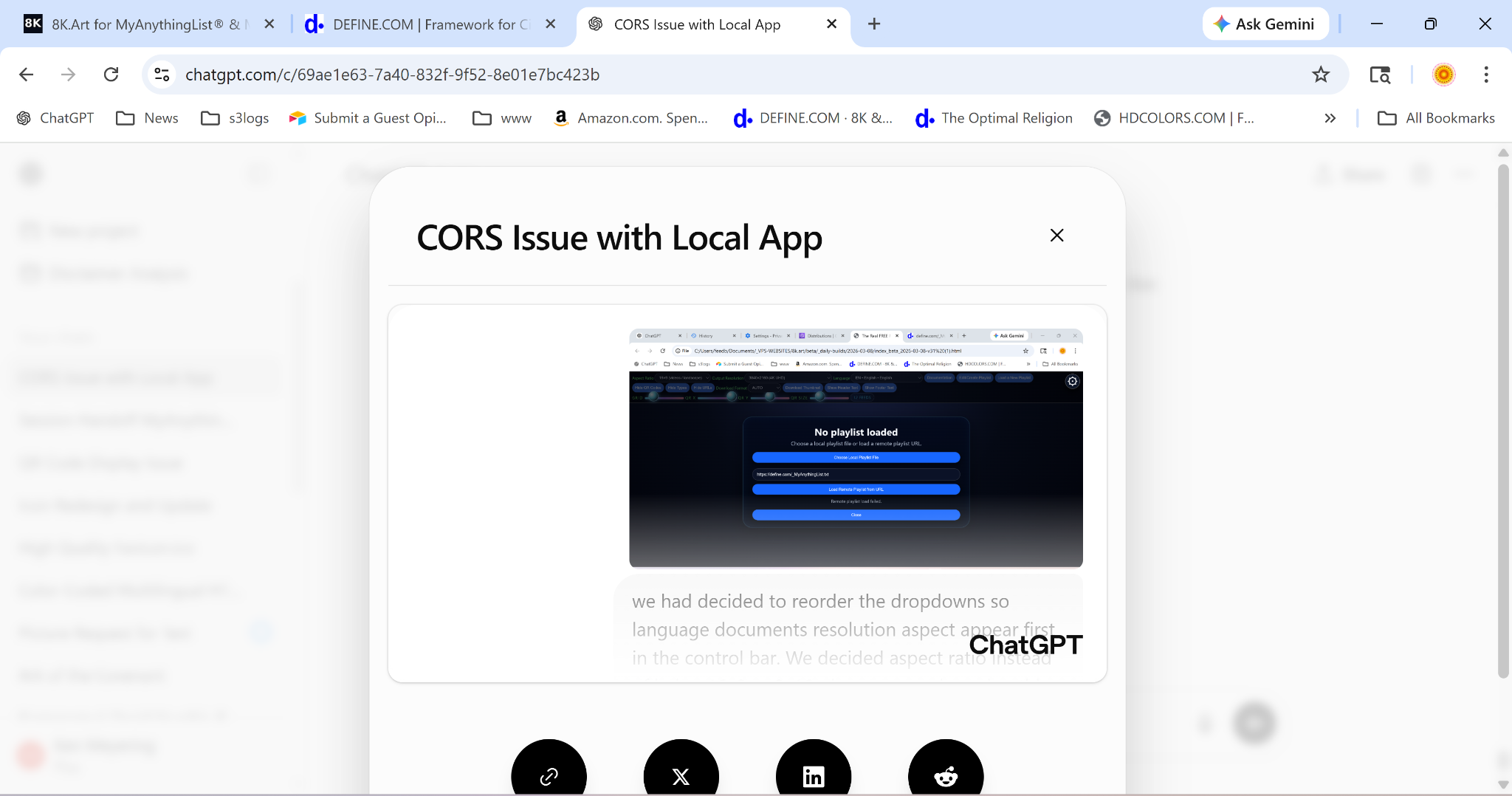Click the scrollbar down arrow
Viewport: 1512px width, 796px height.
pyautogui.click(x=1503, y=784)
